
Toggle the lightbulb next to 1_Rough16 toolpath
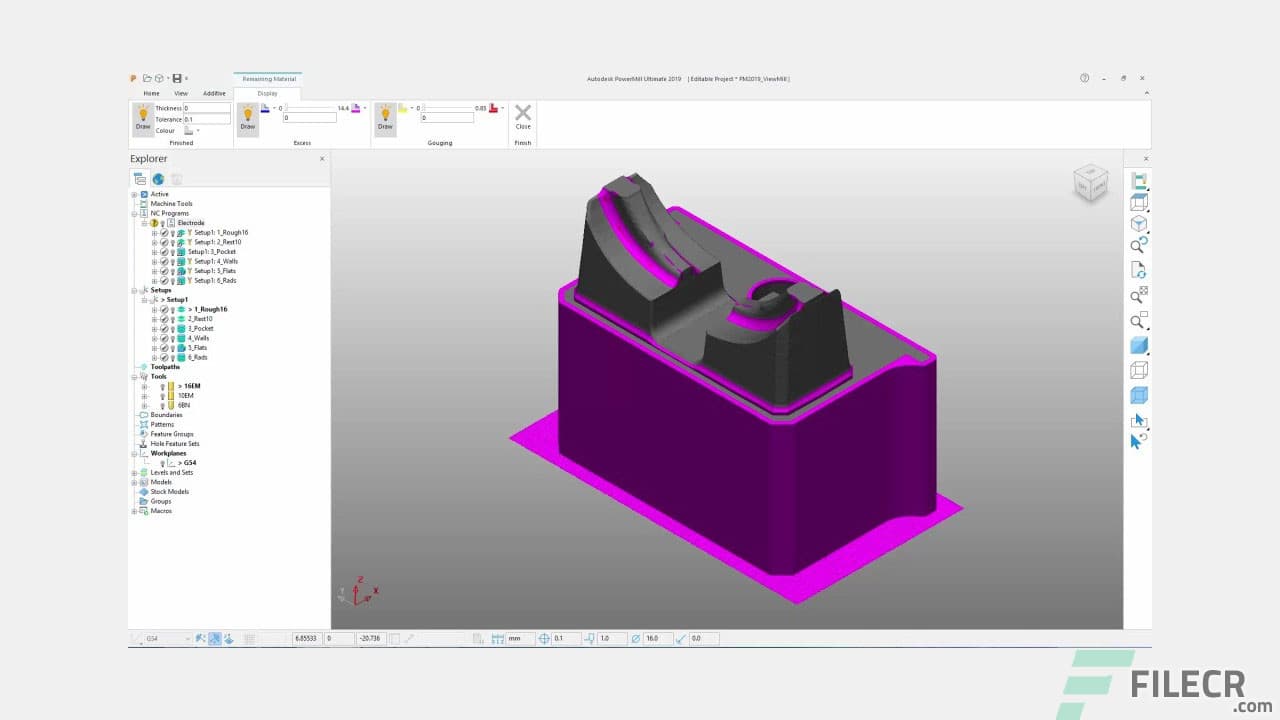[x=172, y=310]
